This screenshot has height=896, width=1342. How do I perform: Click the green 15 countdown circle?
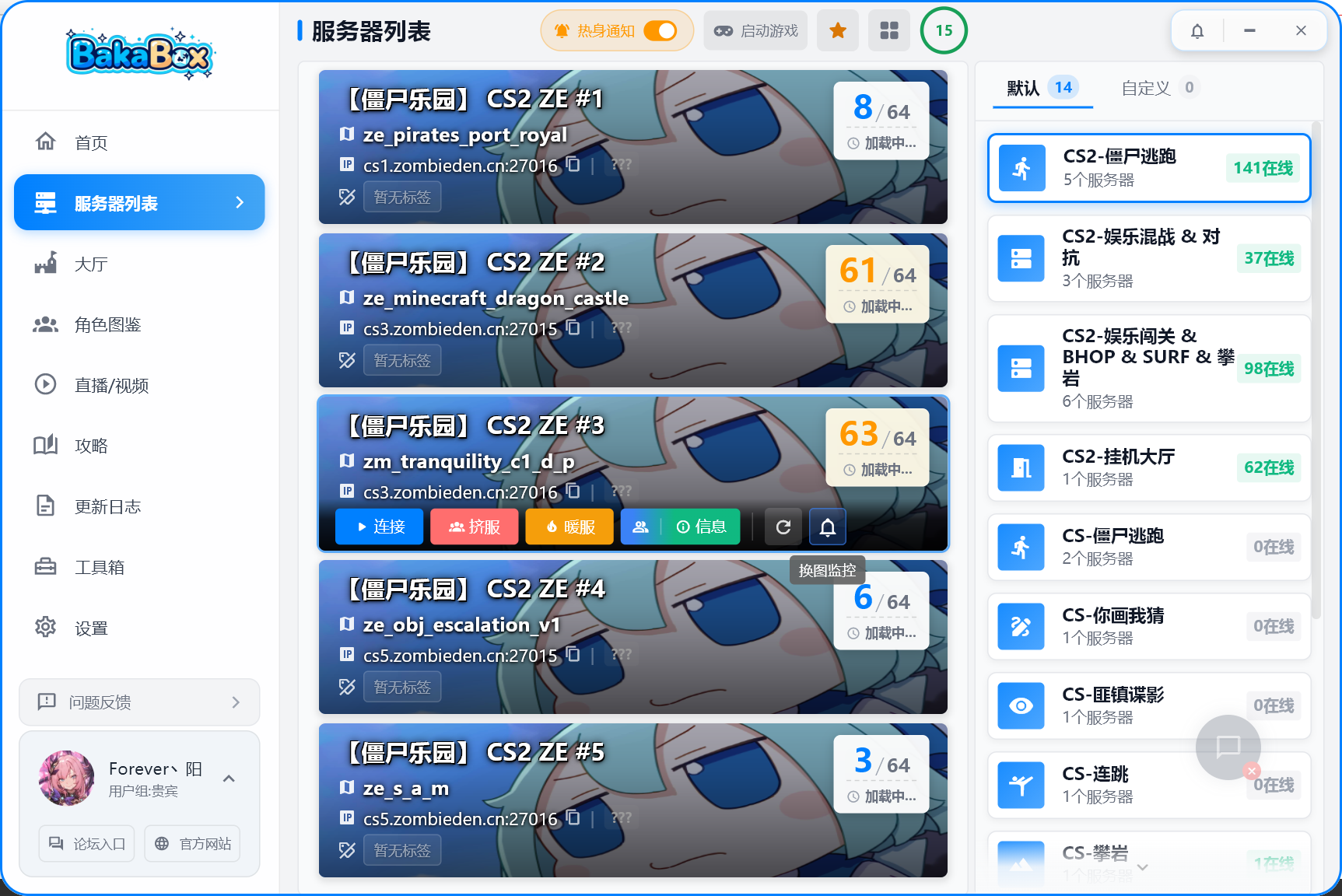[944, 30]
